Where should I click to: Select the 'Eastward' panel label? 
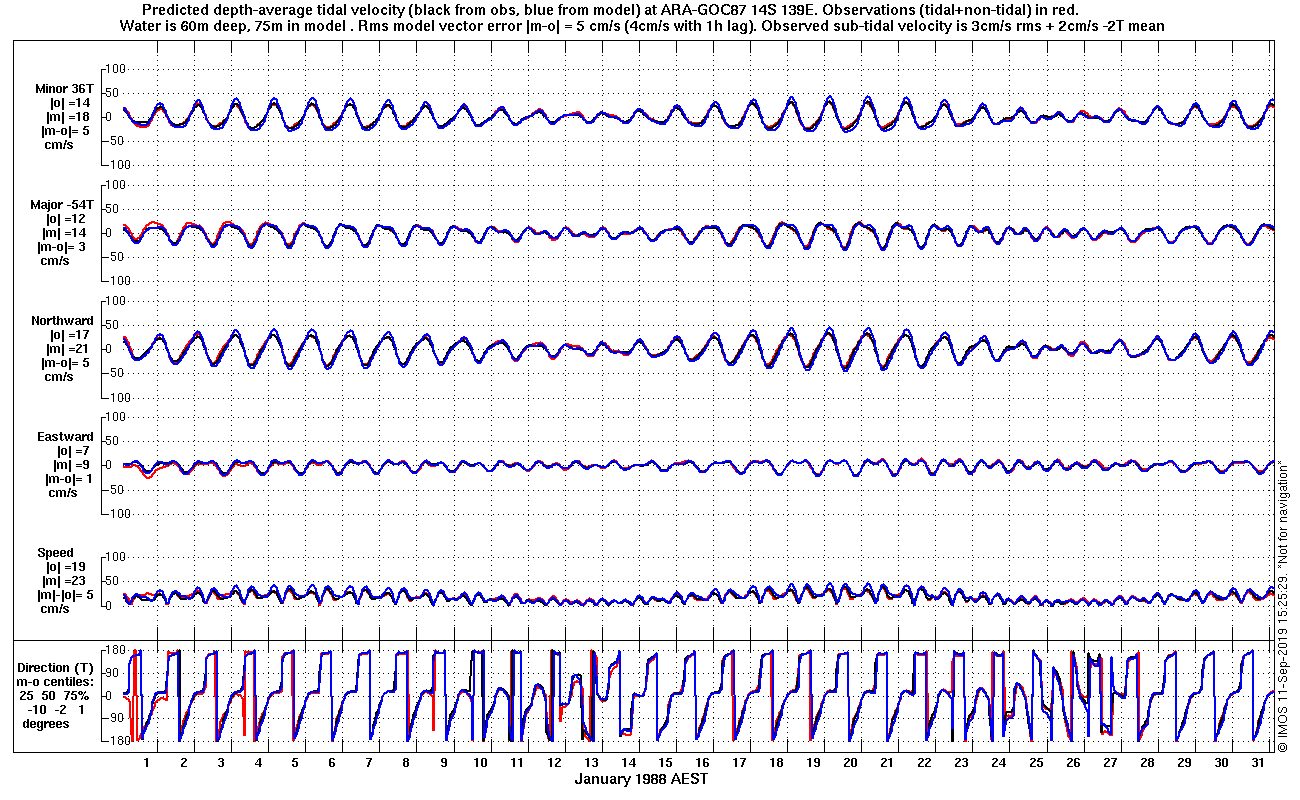(x=66, y=437)
